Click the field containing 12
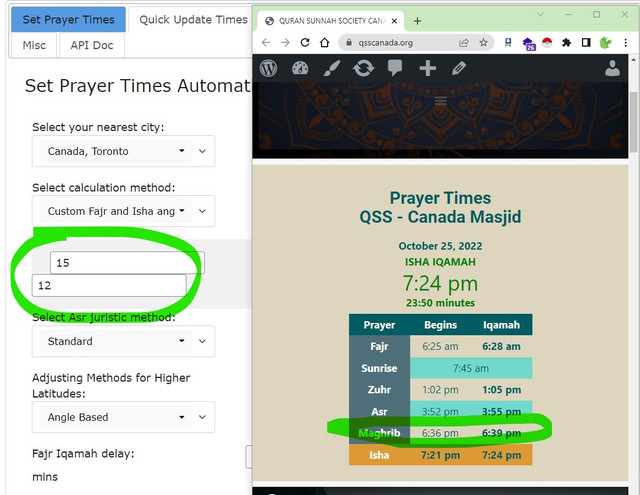Image resolution: width=640 pixels, height=495 pixels. [109, 285]
